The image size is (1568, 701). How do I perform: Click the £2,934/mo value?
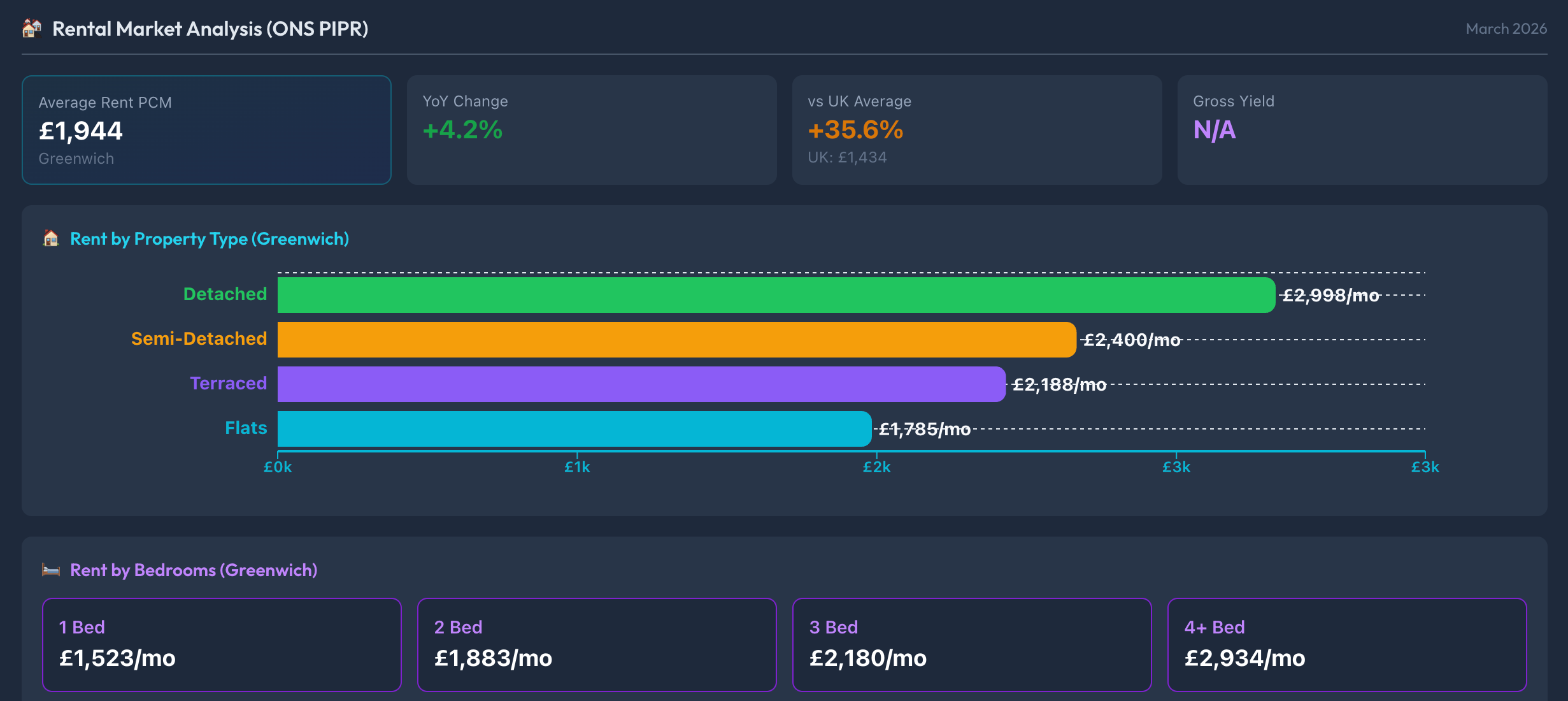pos(1244,658)
